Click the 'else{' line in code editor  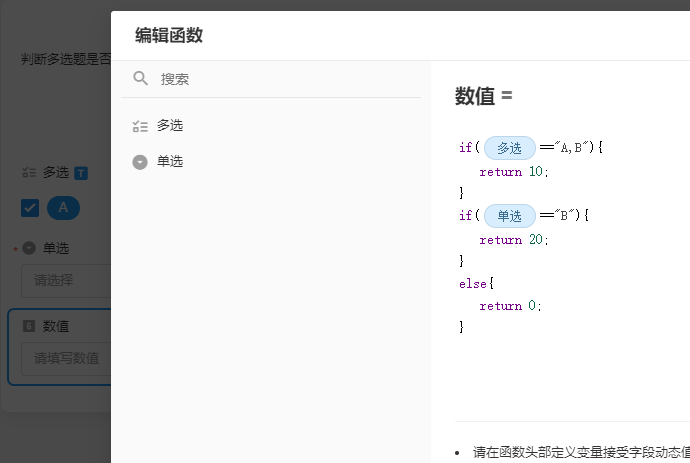pos(476,283)
